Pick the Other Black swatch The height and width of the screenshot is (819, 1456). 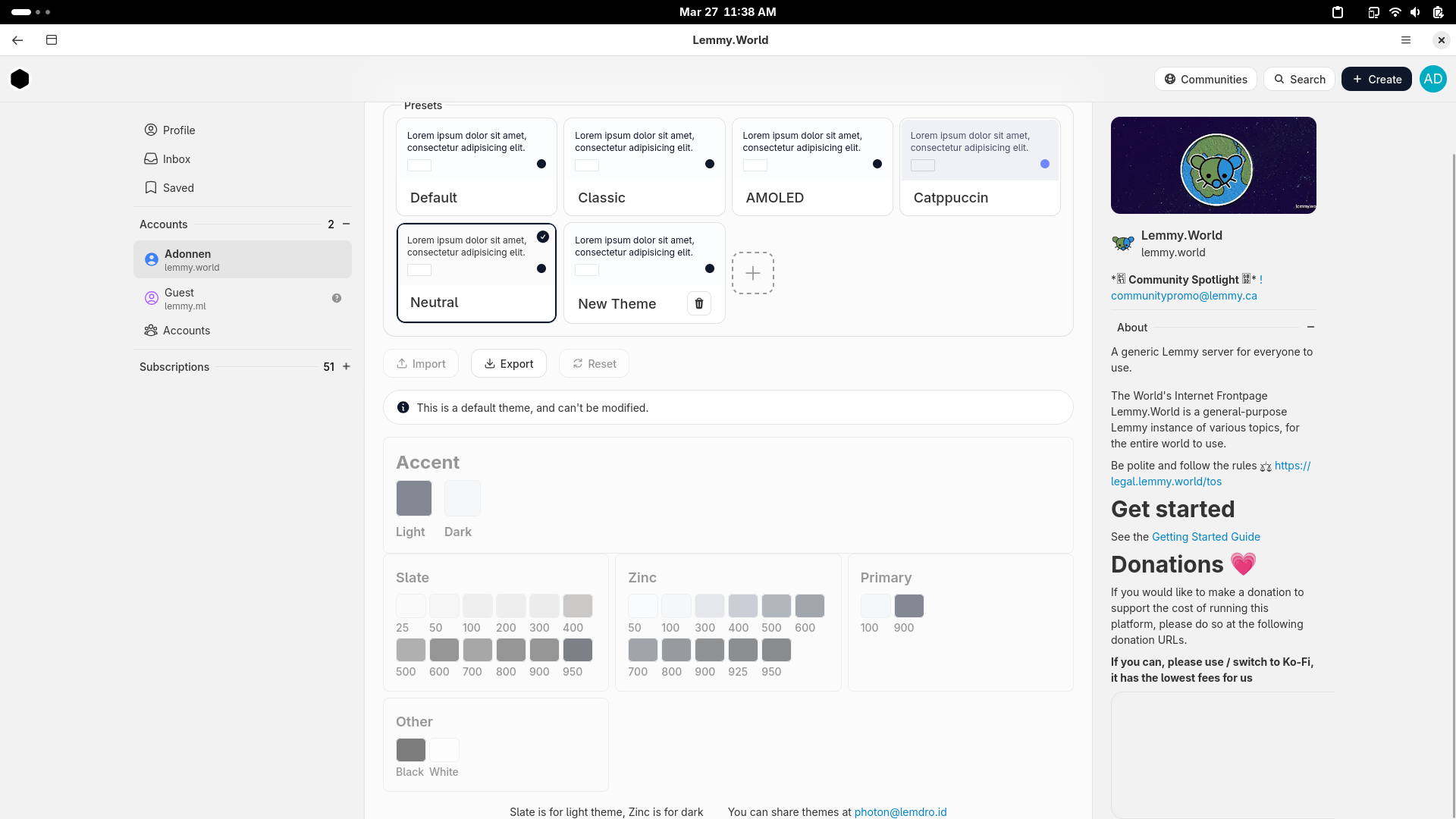tap(411, 750)
